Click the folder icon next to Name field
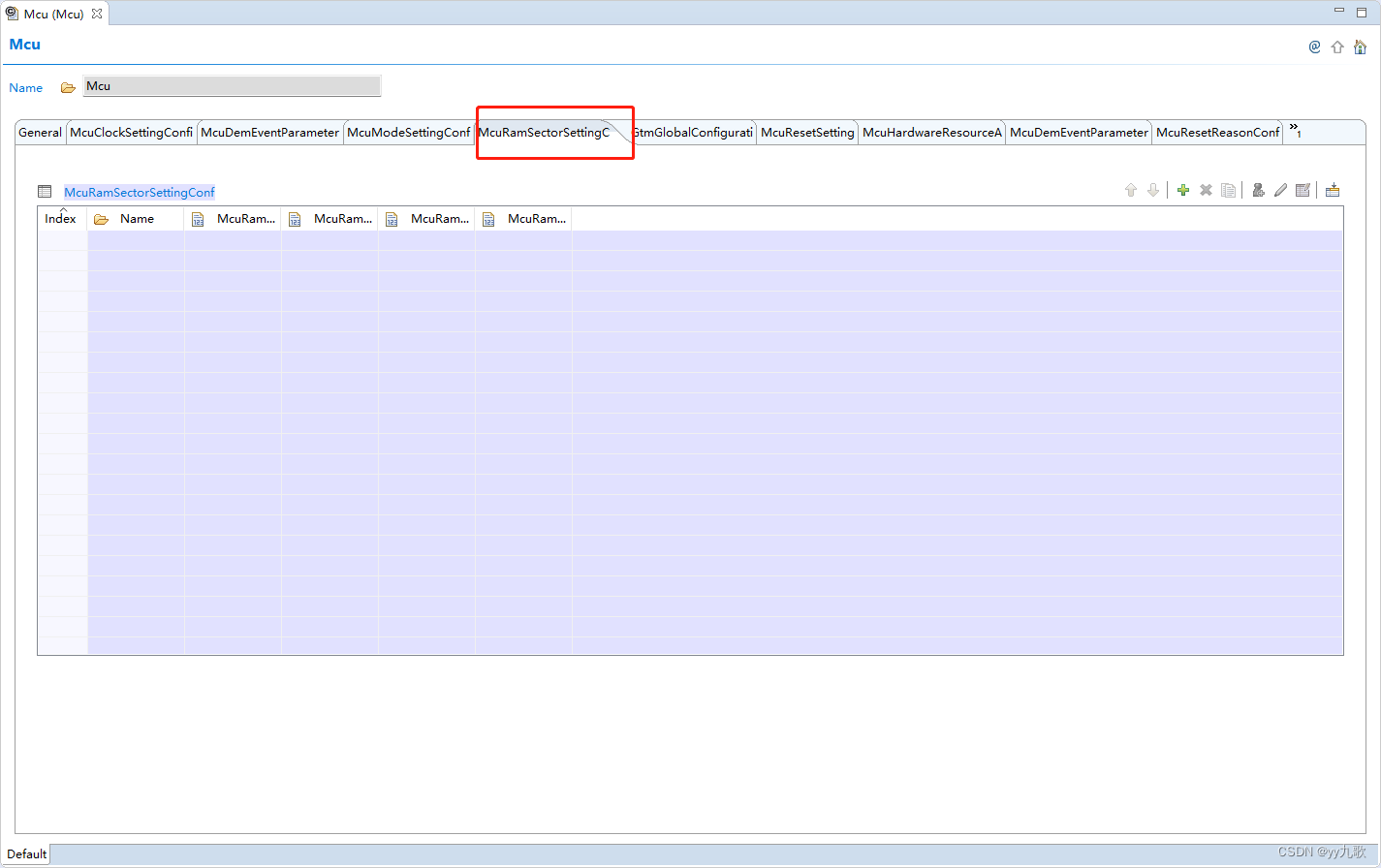This screenshot has width=1381, height=868. (x=68, y=87)
